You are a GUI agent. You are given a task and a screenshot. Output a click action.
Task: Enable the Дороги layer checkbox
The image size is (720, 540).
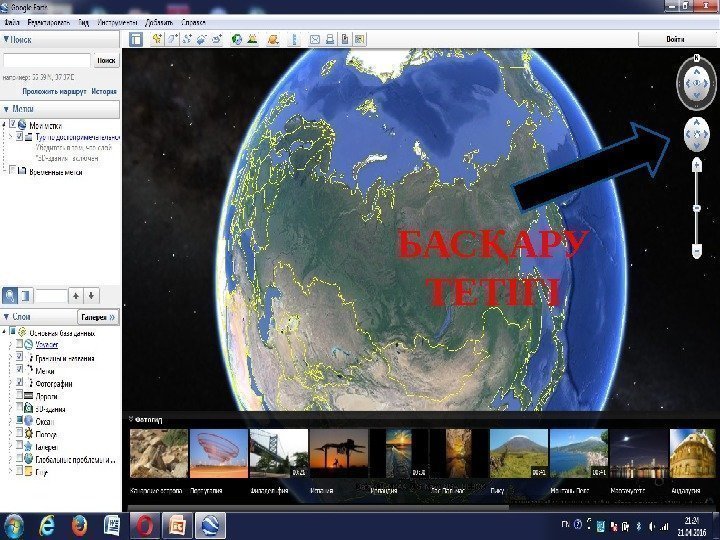click(19, 394)
